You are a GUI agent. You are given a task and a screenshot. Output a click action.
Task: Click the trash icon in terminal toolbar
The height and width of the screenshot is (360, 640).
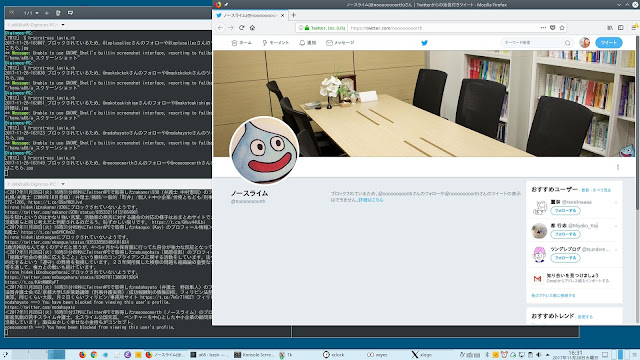pos(58,13)
